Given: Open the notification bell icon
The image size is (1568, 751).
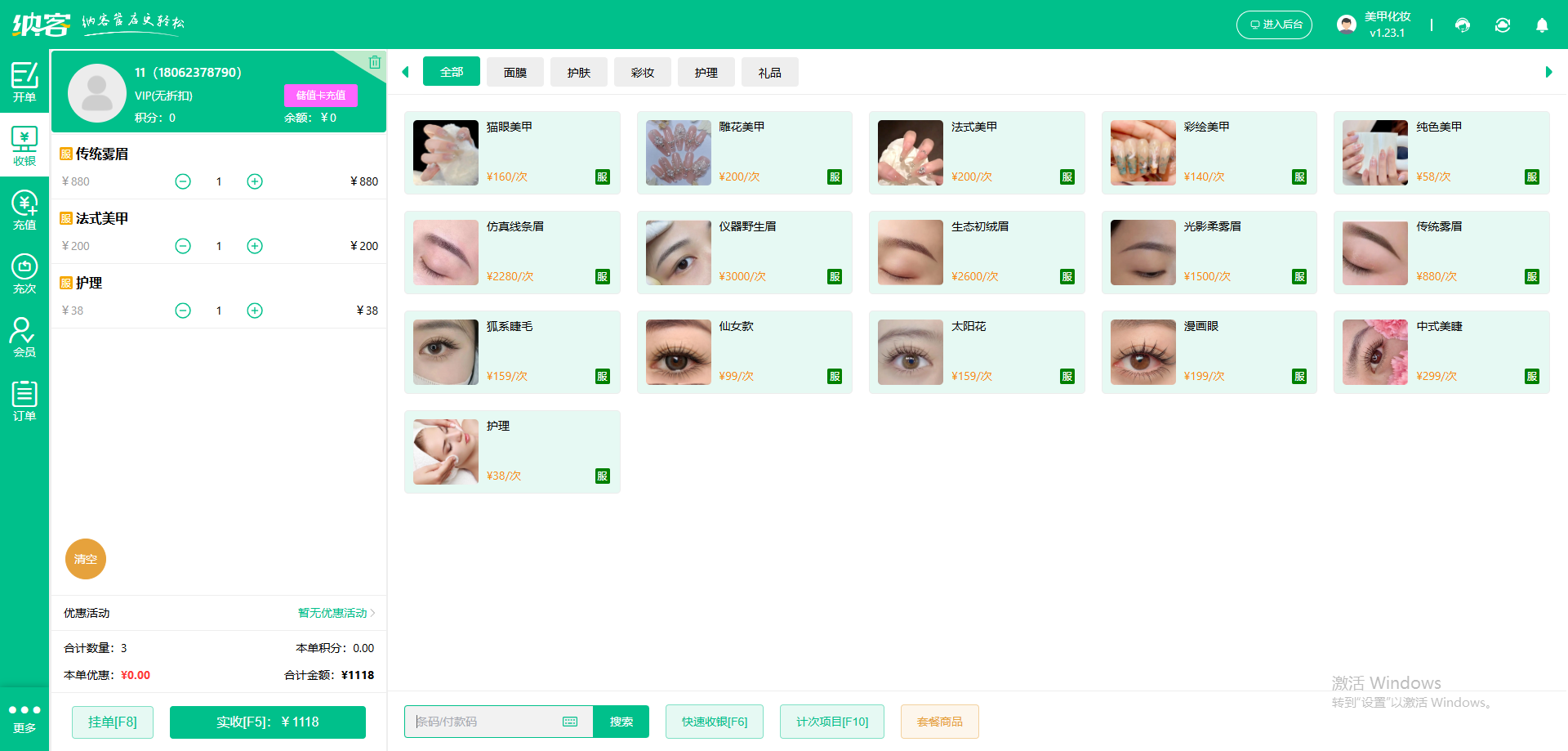Looking at the screenshot, I should point(1542,25).
